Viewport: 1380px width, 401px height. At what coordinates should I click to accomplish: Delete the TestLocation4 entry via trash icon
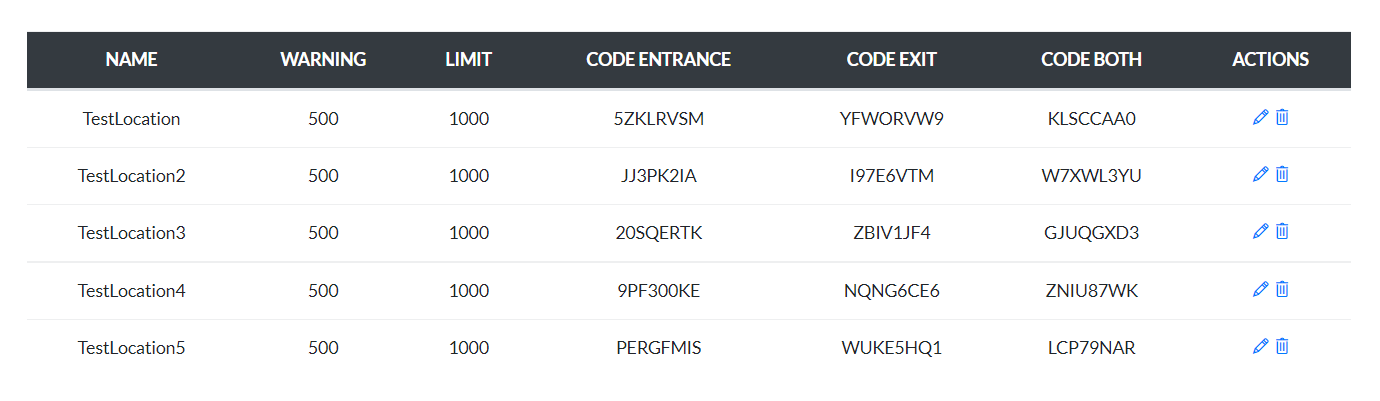coord(1282,290)
